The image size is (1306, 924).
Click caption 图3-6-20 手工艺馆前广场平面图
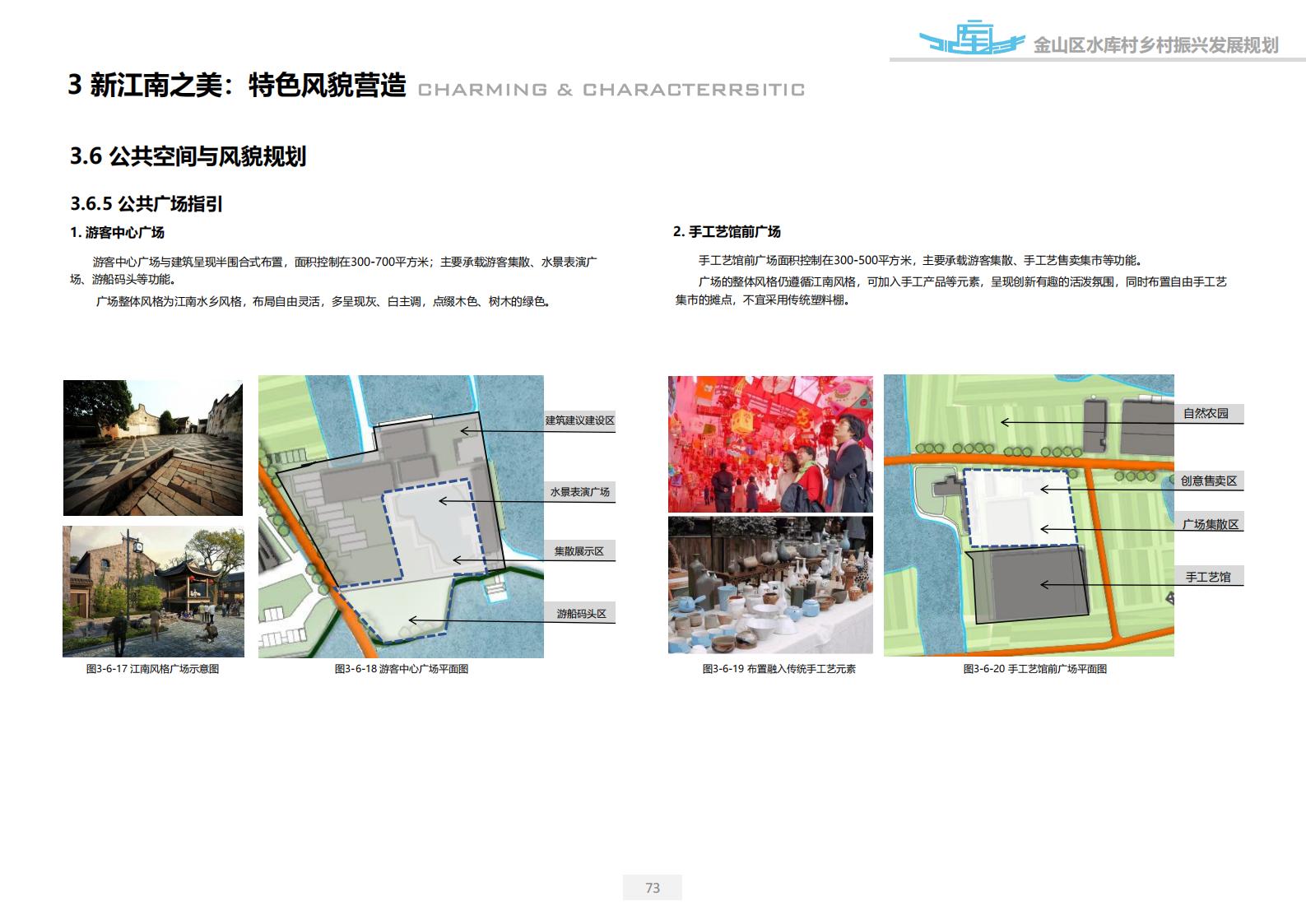pos(1035,669)
